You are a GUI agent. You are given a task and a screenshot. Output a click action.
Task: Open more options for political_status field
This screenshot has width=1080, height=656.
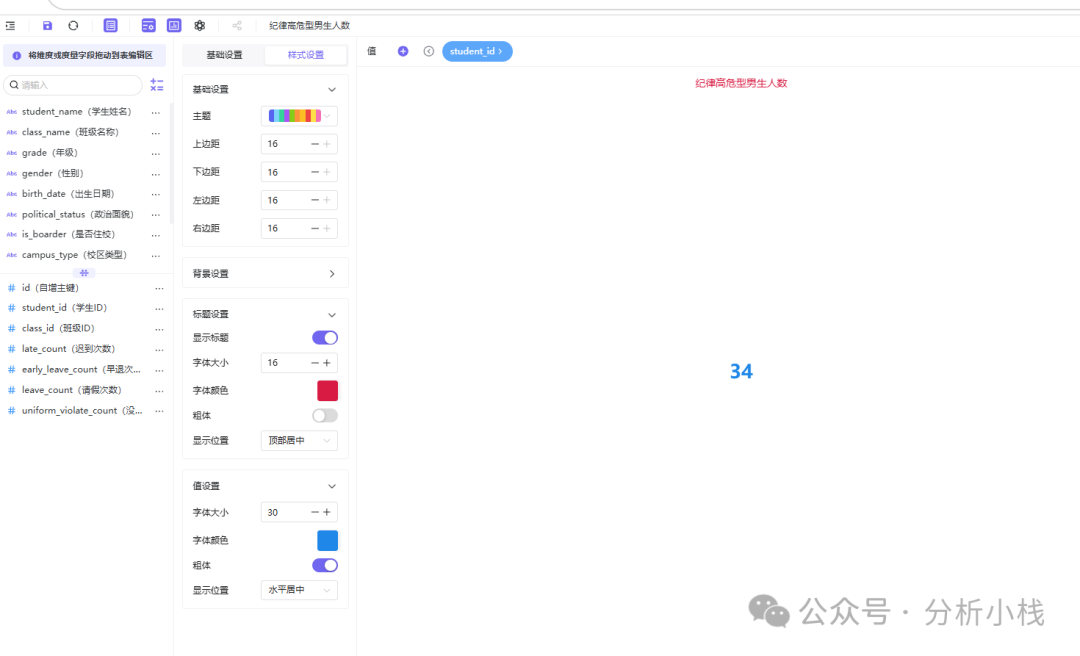(x=156, y=214)
